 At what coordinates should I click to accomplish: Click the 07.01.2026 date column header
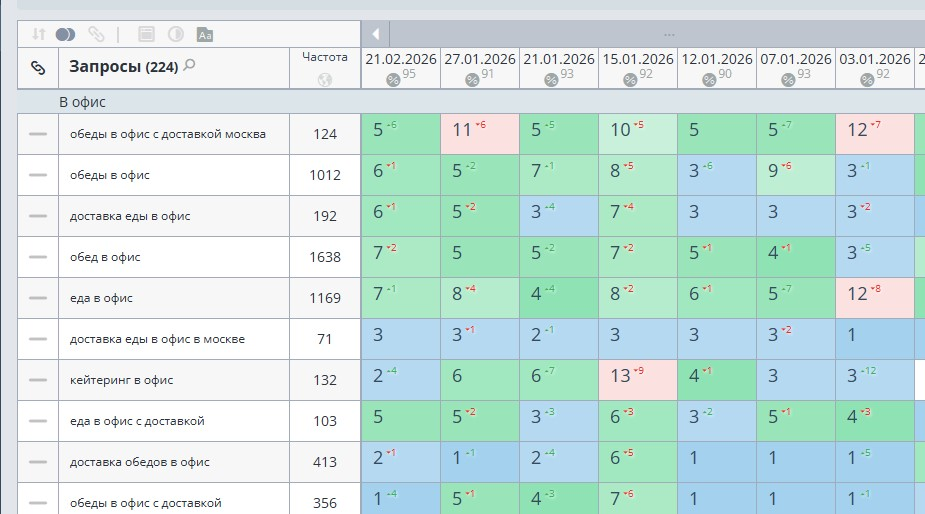click(x=796, y=60)
